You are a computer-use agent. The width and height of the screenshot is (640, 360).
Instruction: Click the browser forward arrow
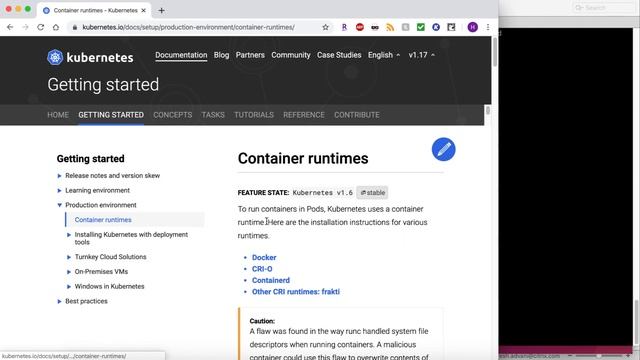click(25, 27)
